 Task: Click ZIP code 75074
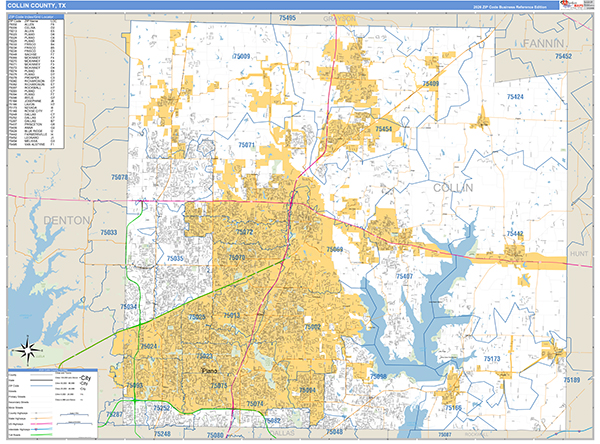coord(255,404)
